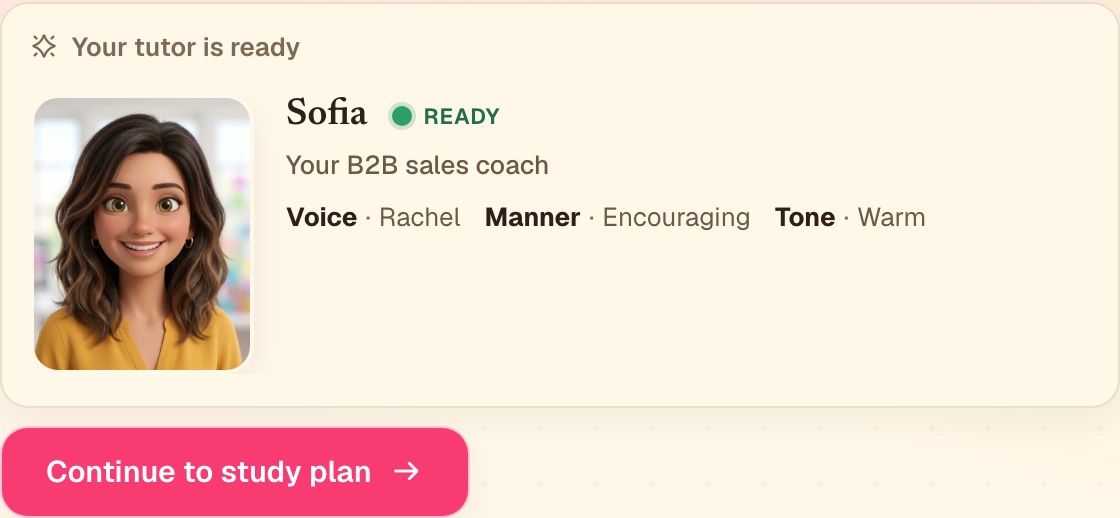
Task: Click the green READY status dot
Action: [x=401, y=116]
